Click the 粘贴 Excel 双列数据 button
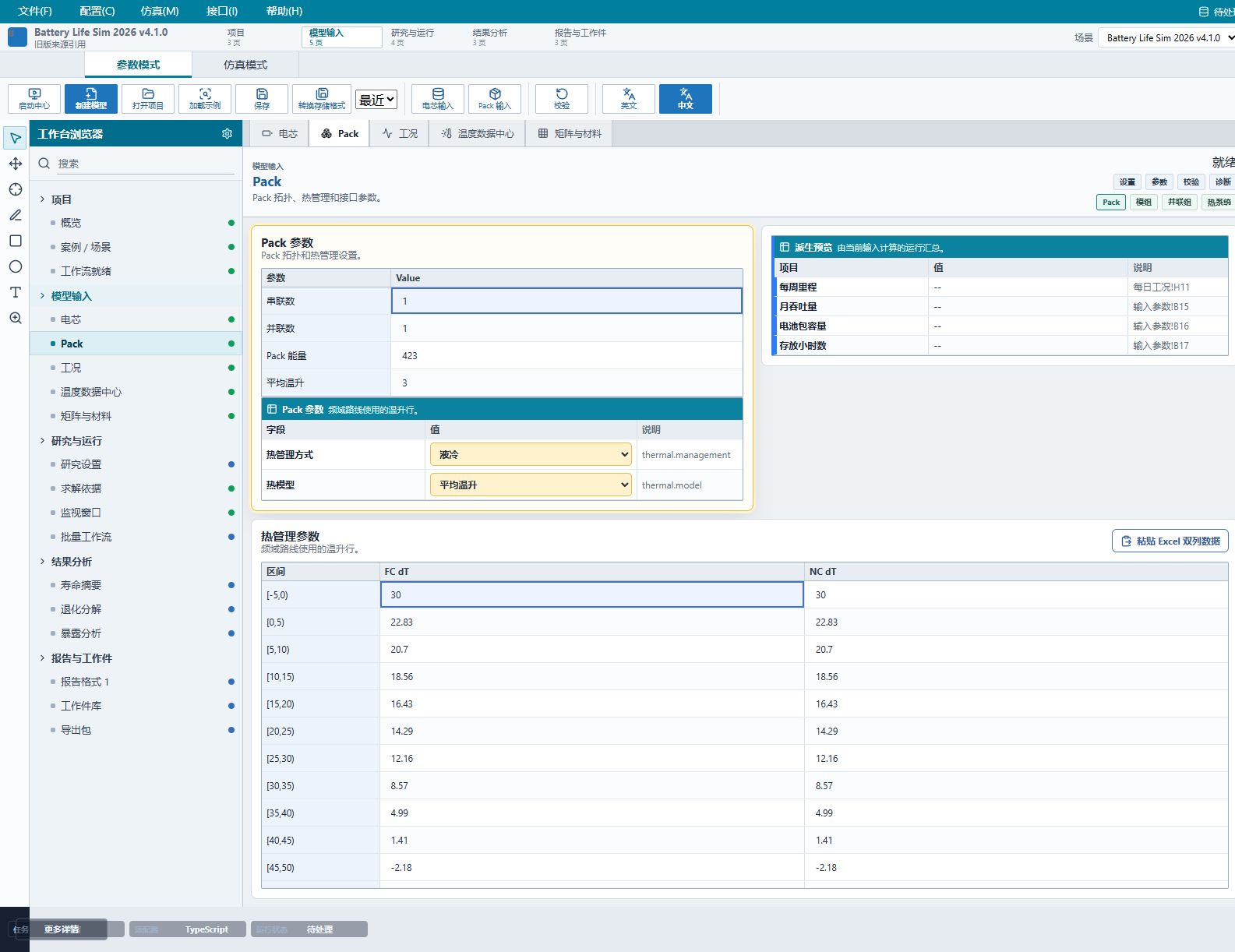The image size is (1235, 952). 1170,541
